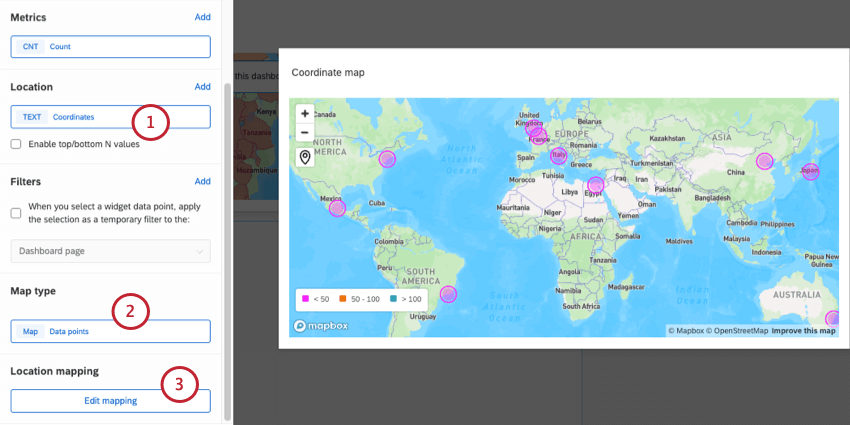Viewport: 850px width, 425px height.
Task: Select the data point in eastern China
Action: [x=764, y=162]
